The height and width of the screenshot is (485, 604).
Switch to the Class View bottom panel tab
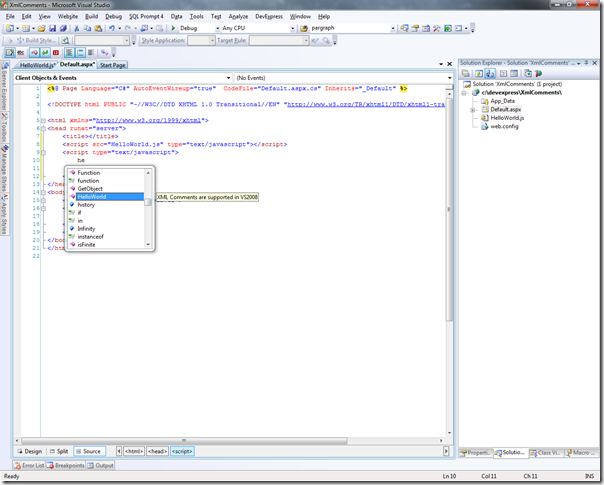[x=545, y=453]
